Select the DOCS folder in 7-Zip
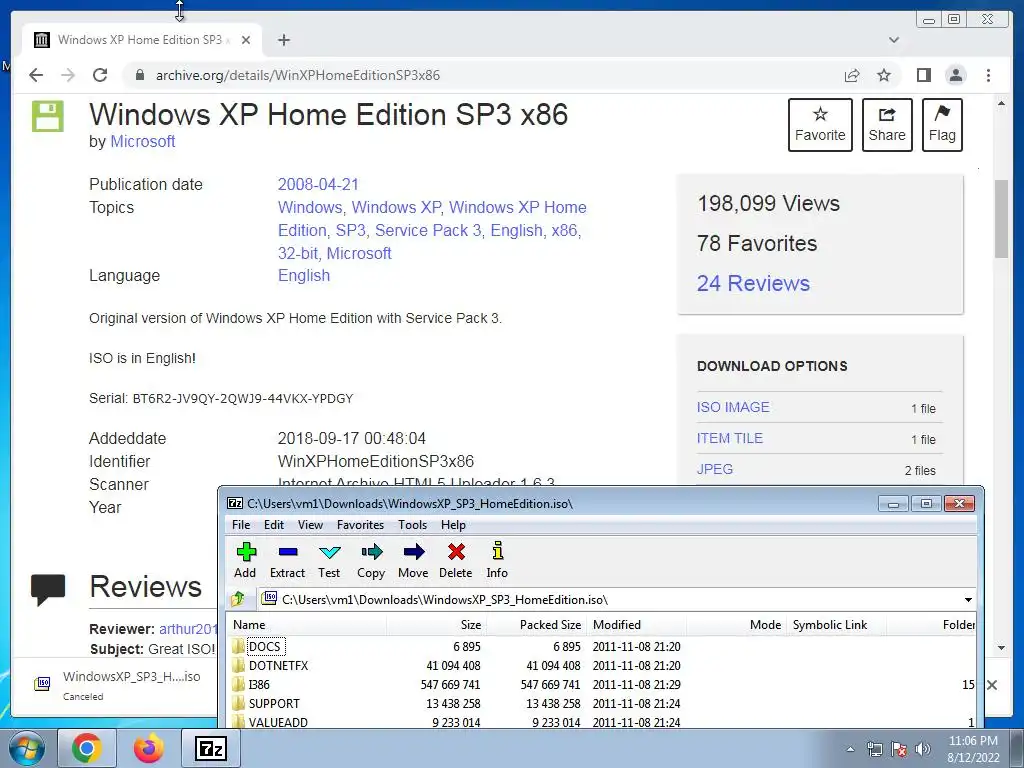This screenshot has height=768, width=1024. point(264,647)
